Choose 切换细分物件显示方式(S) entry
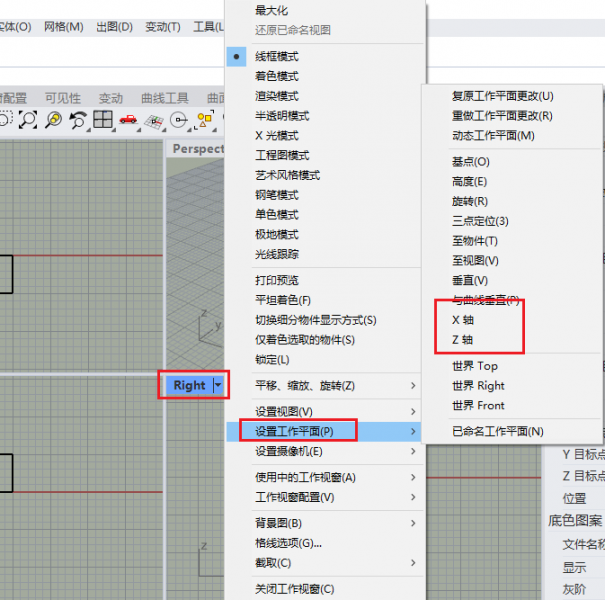605x600 pixels. click(315, 320)
